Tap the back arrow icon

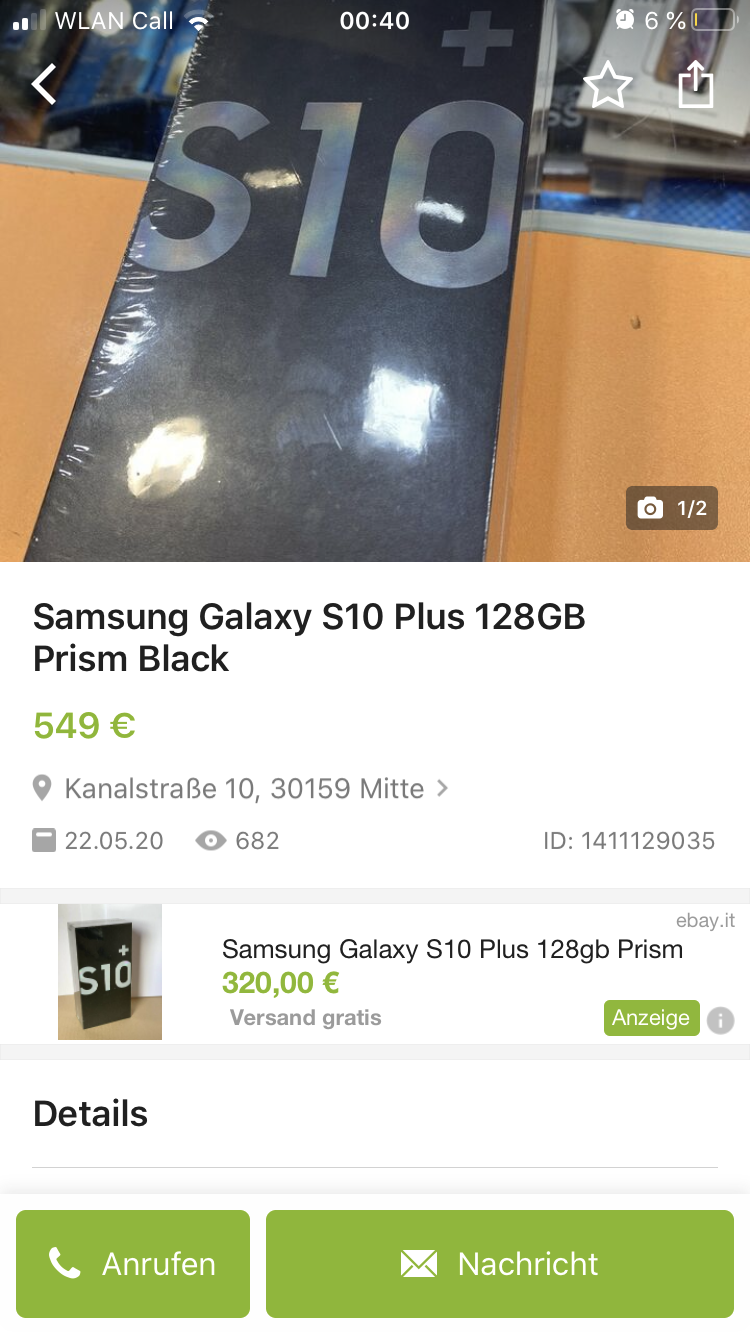[x=44, y=85]
